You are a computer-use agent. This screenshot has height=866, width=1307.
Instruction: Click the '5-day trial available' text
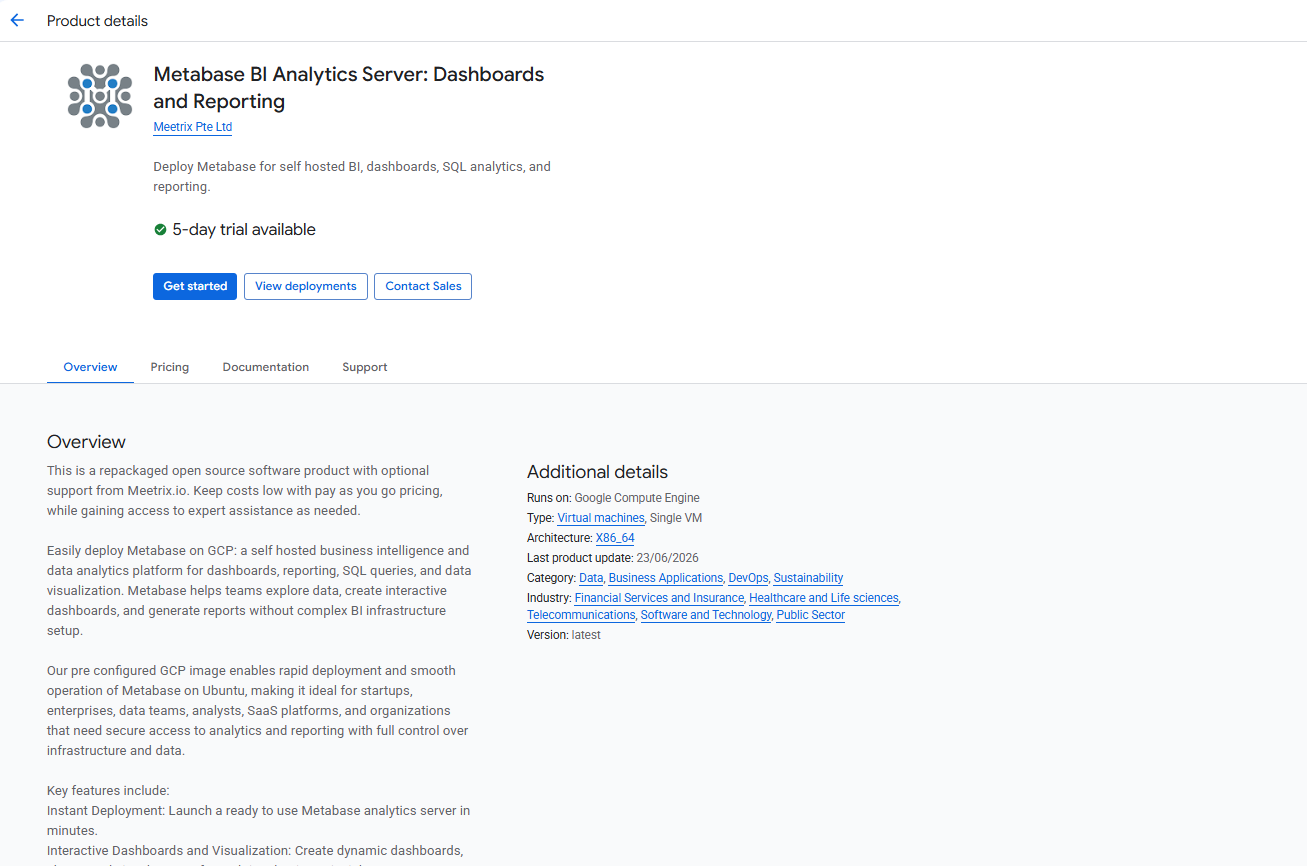coord(244,230)
